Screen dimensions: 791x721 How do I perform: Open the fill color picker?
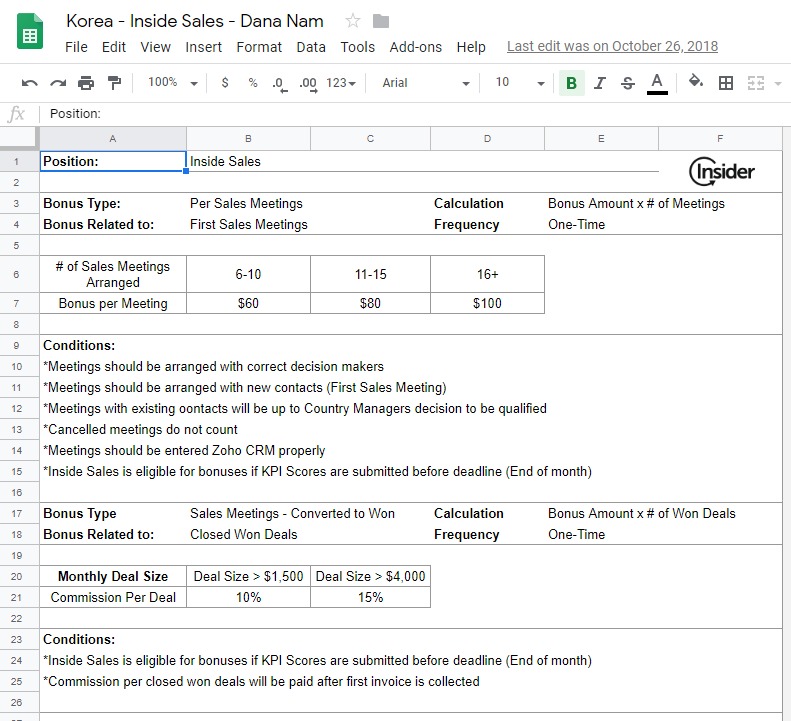696,83
